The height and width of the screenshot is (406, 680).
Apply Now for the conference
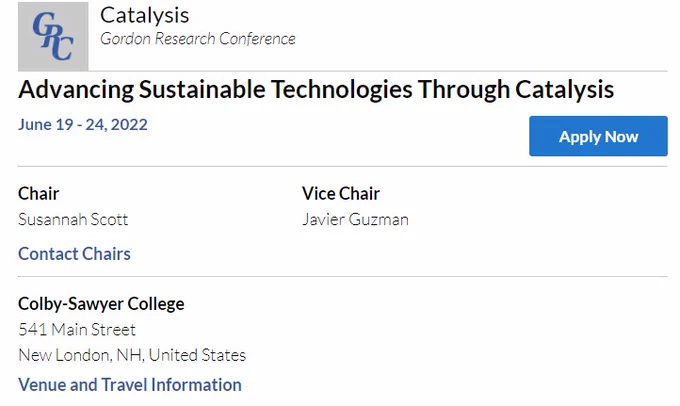click(x=598, y=136)
